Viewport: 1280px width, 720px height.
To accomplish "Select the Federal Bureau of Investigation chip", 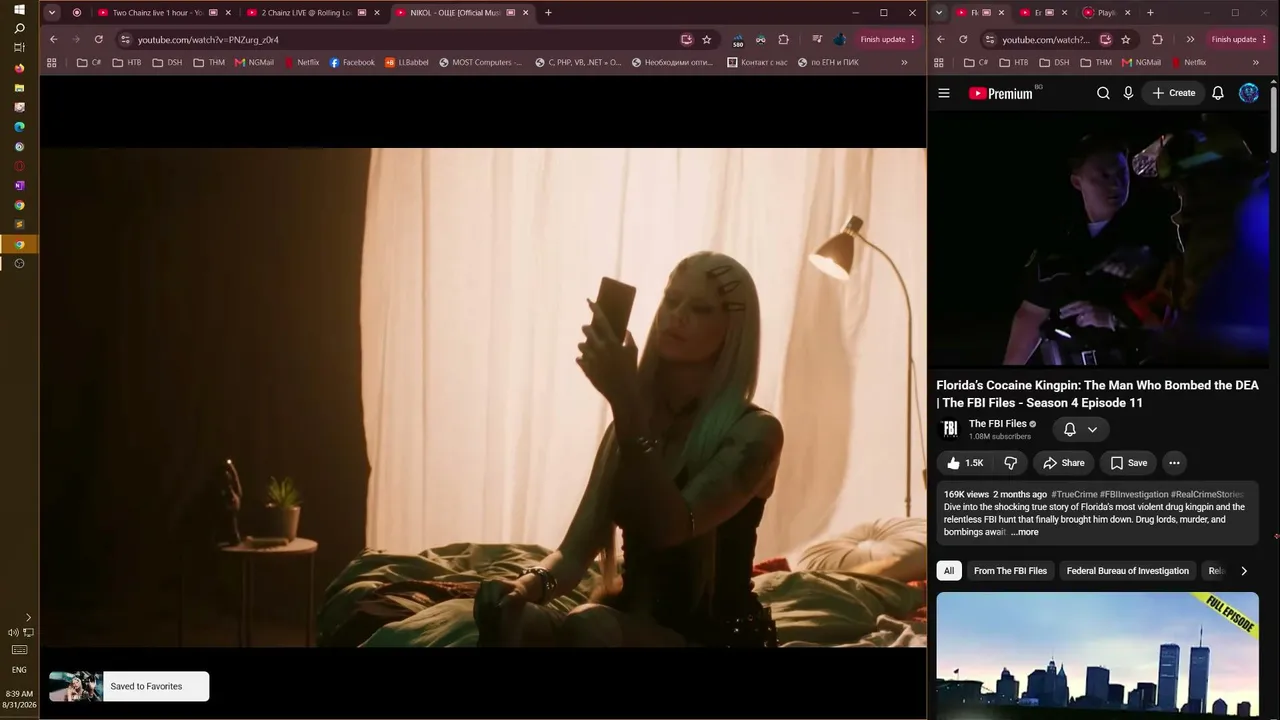I will pos(1128,571).
